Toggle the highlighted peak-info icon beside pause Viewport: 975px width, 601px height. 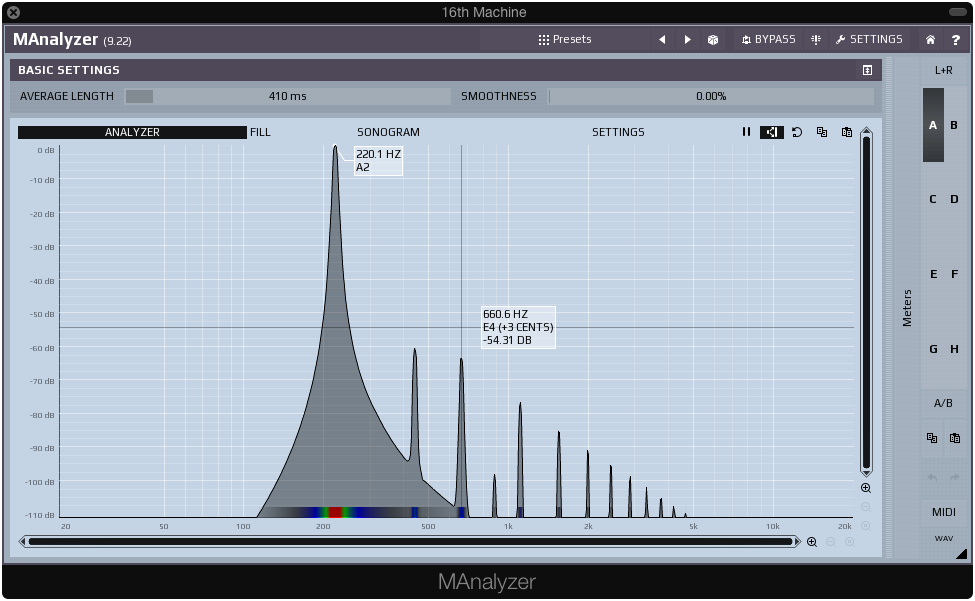pyautogui.click(x=772, y=132)
